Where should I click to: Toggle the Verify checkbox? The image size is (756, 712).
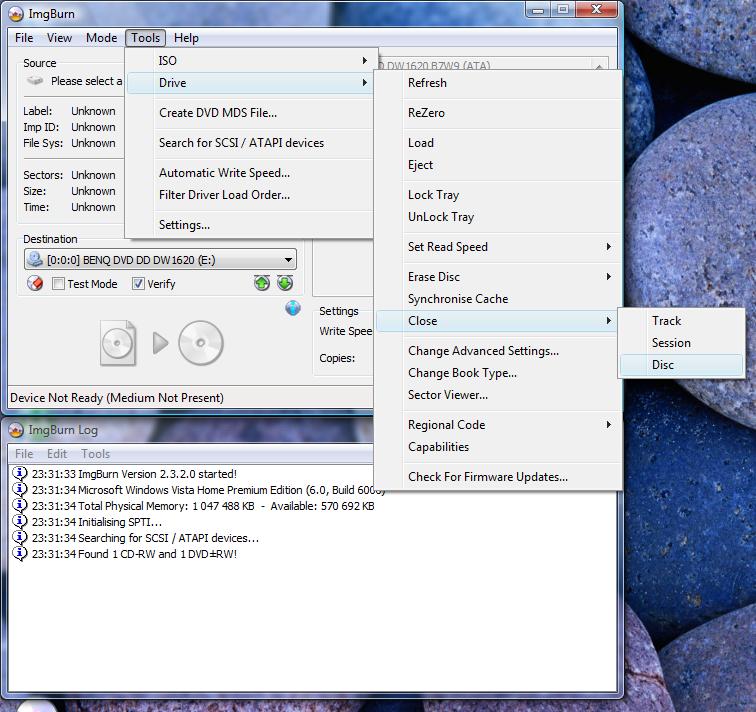(x=138, y=283)
